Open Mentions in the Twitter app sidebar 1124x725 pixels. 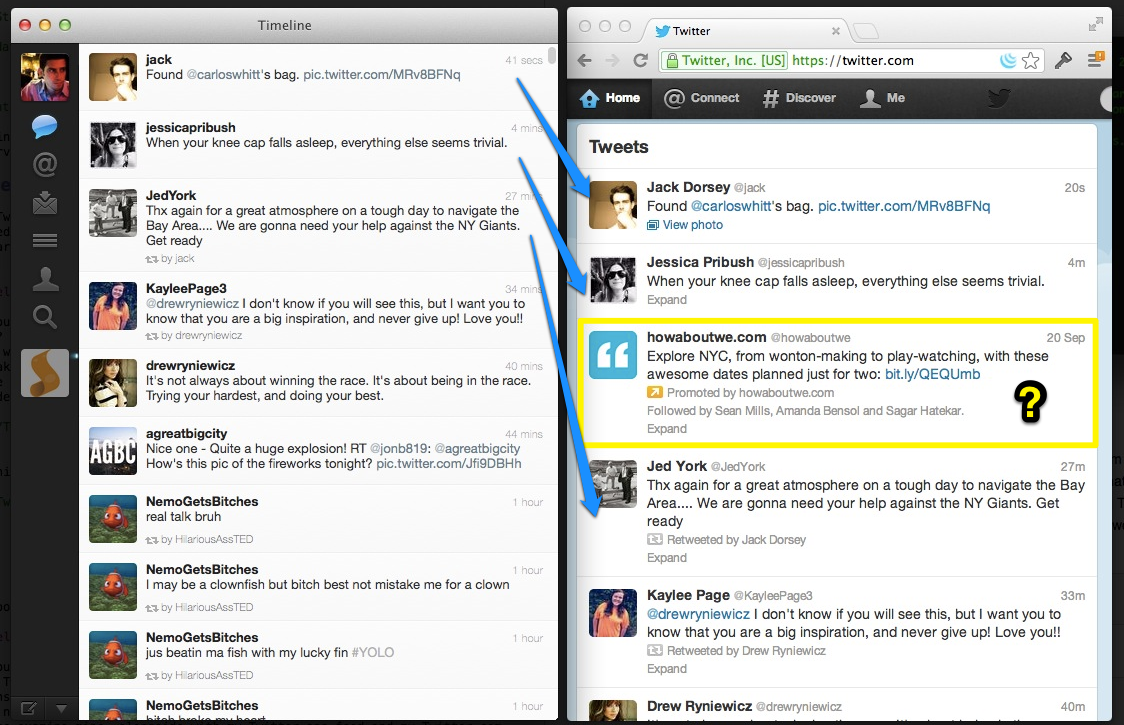(x=44, y=164)
